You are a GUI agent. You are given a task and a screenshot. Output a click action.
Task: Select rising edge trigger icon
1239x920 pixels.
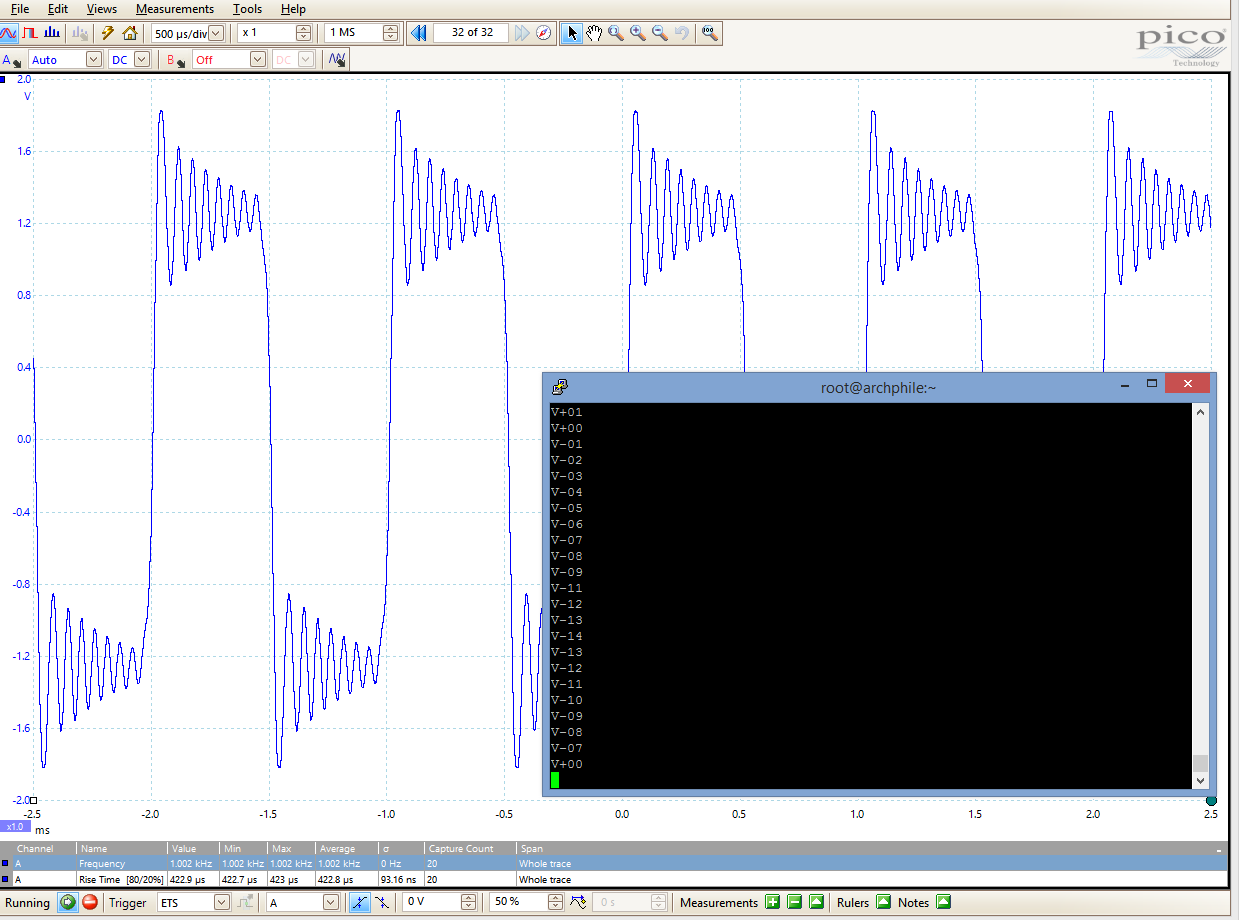pyautogui.click(x=361, y=902)
